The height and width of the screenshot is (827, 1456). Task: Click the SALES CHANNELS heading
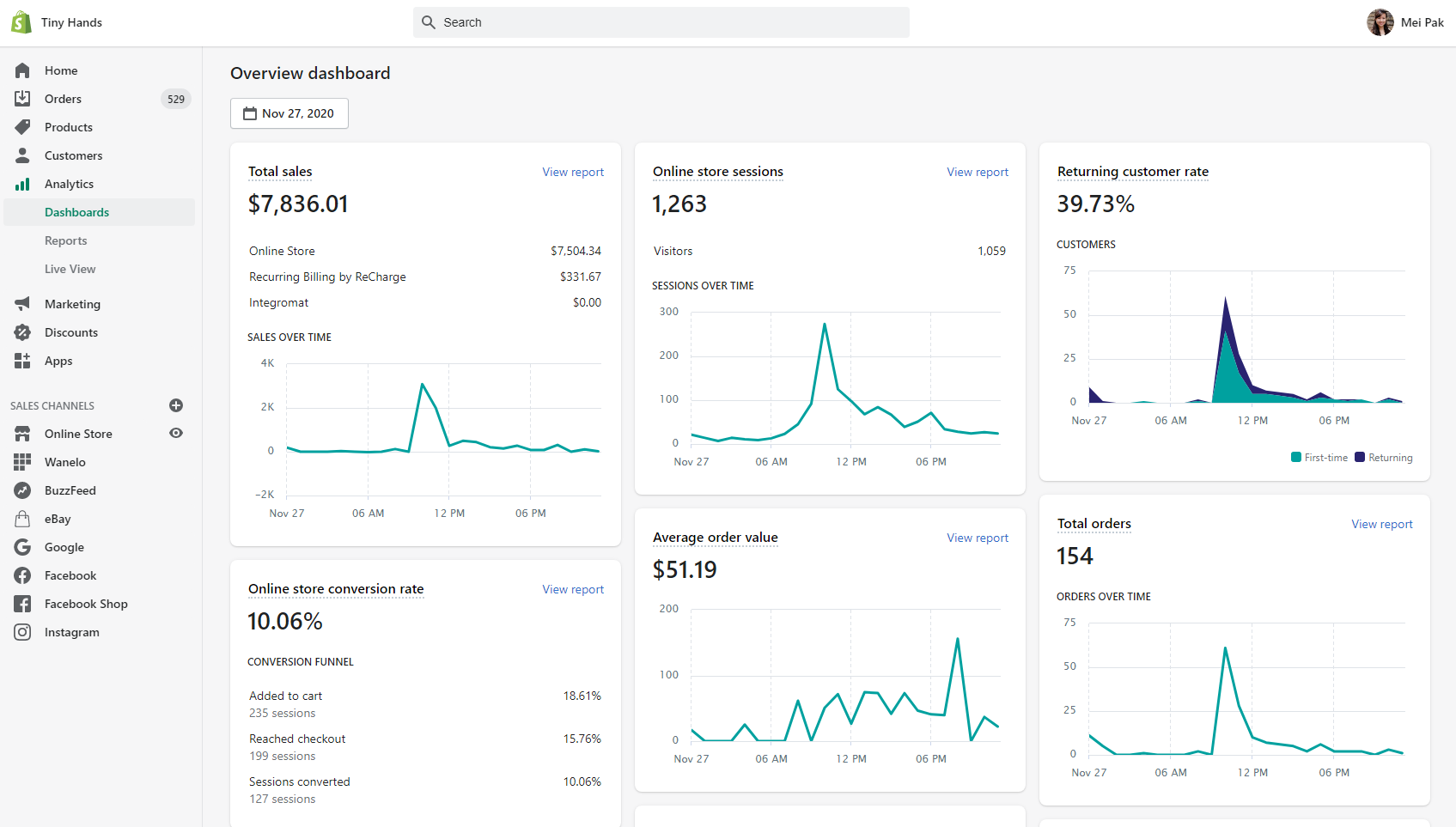(52, 406)
